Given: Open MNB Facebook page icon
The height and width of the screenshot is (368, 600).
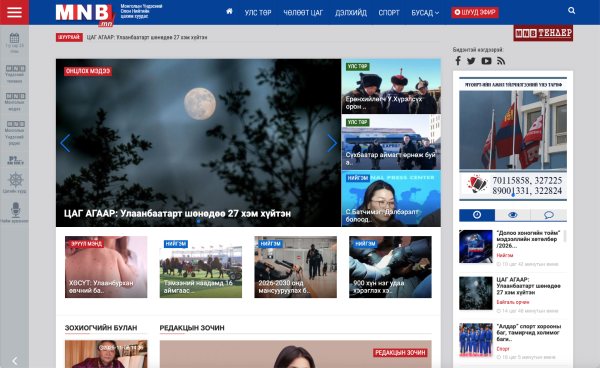Looking at the screenshot, I should click(x=458, y=61).
